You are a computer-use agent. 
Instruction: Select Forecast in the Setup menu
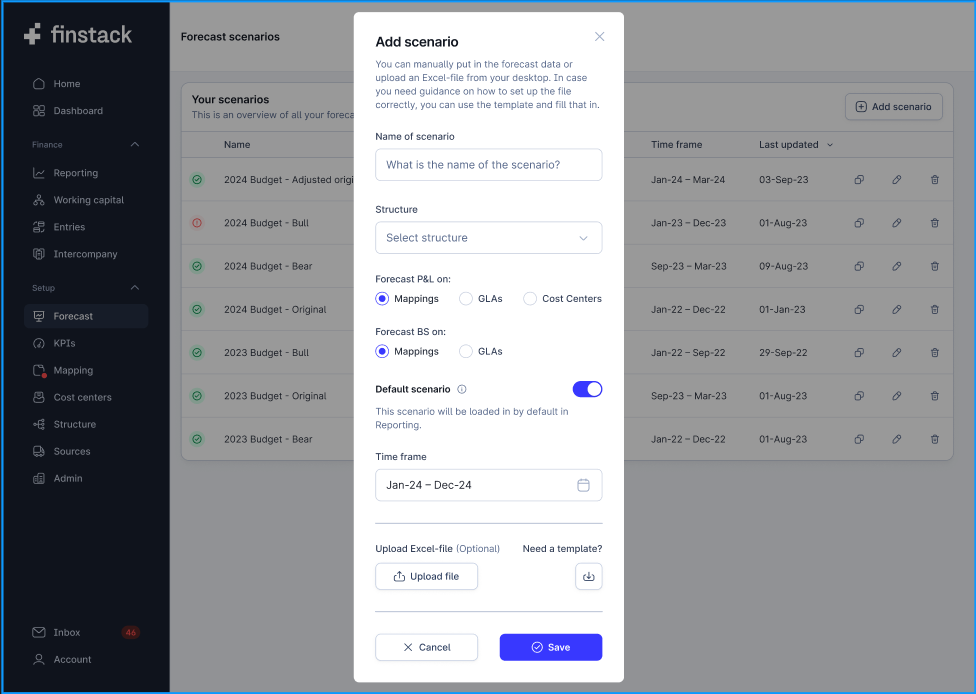click(86, 316)
